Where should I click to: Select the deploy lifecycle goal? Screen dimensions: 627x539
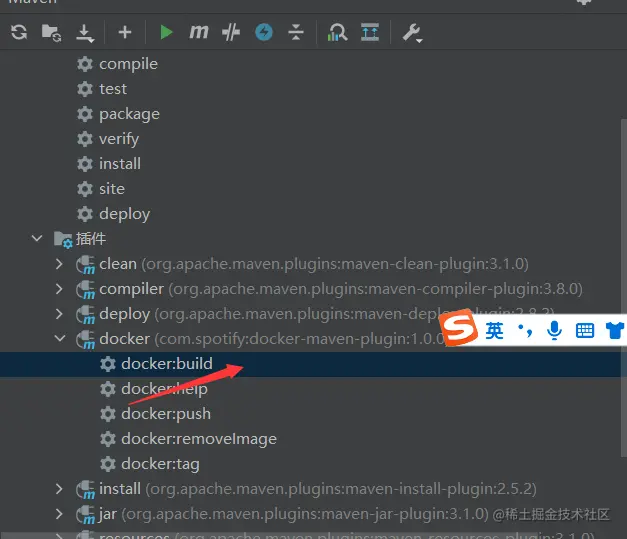(124, 214)
